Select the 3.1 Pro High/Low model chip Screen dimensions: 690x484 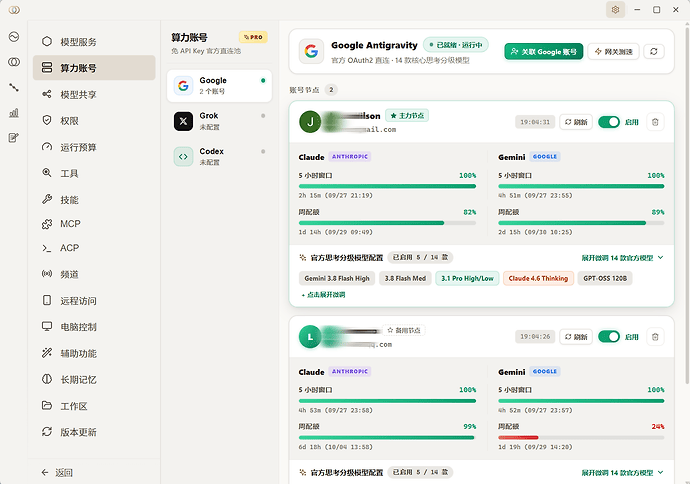pos(467,278)
